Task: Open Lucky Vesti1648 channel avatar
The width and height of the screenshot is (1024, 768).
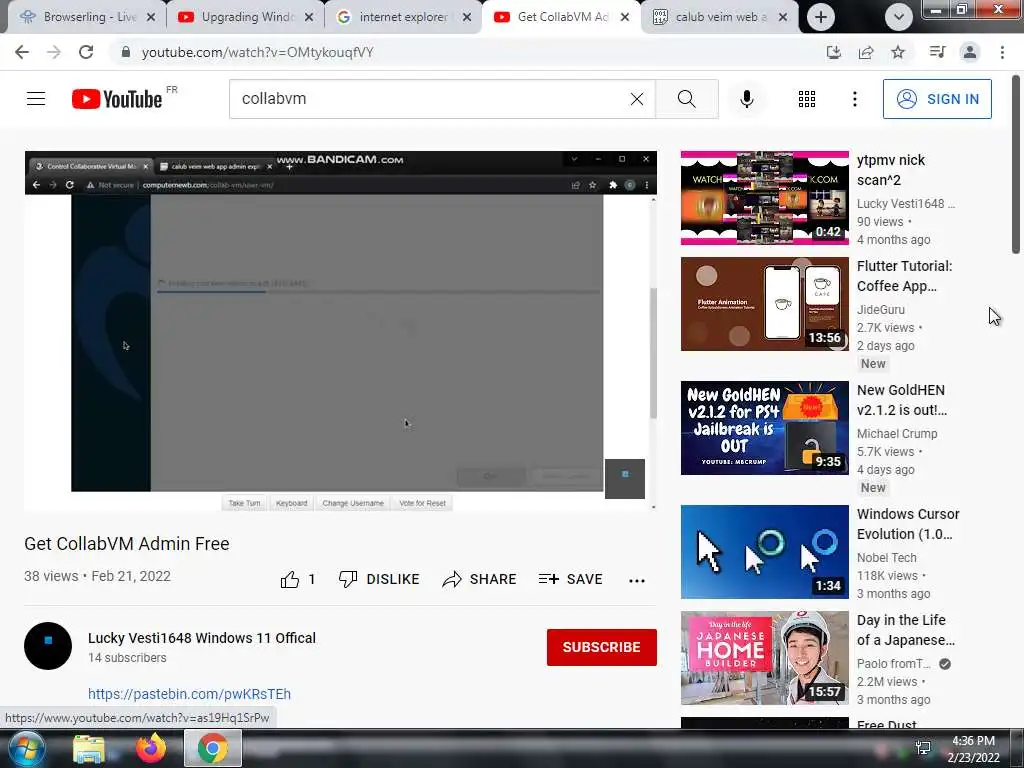Action: point(48,646)
